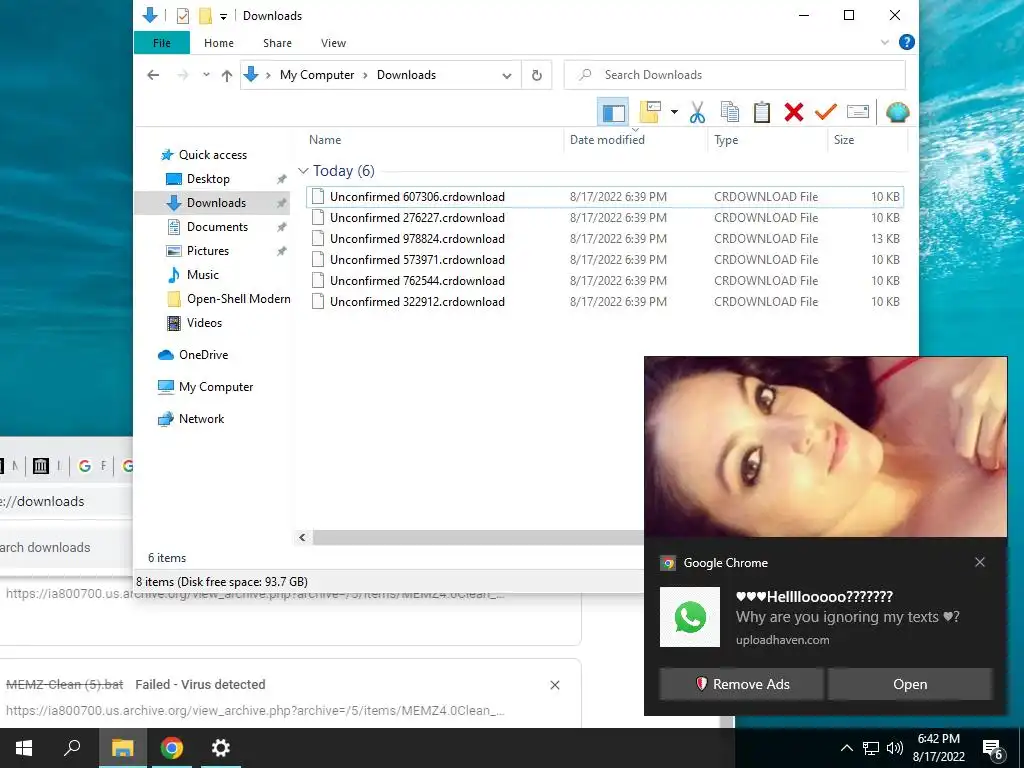Screen dimensions: 1024x768
Task: Click the shell settings icon in toolbar
Action: 897,112
